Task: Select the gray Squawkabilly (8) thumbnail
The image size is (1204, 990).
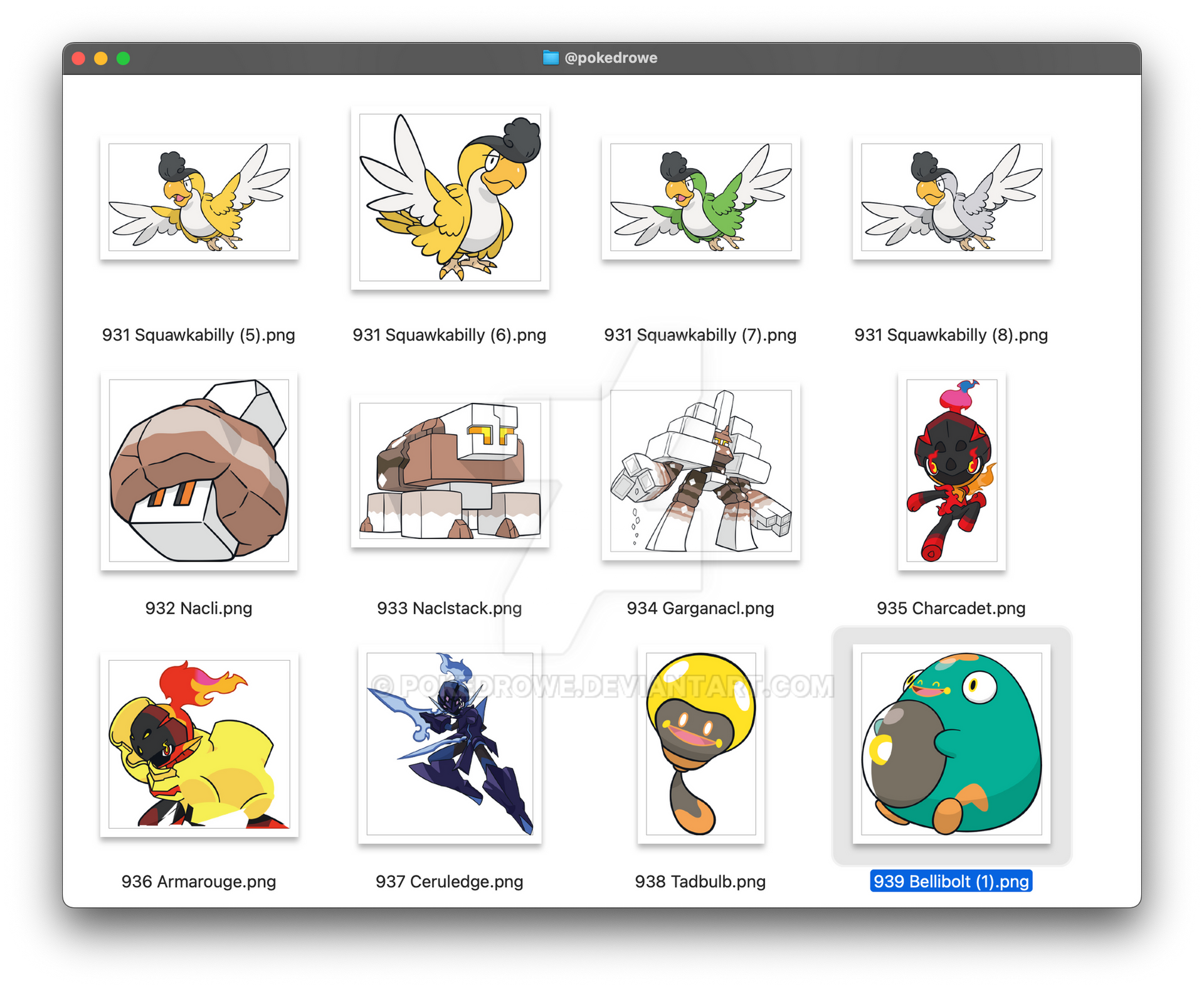Action: coord(952,198)
